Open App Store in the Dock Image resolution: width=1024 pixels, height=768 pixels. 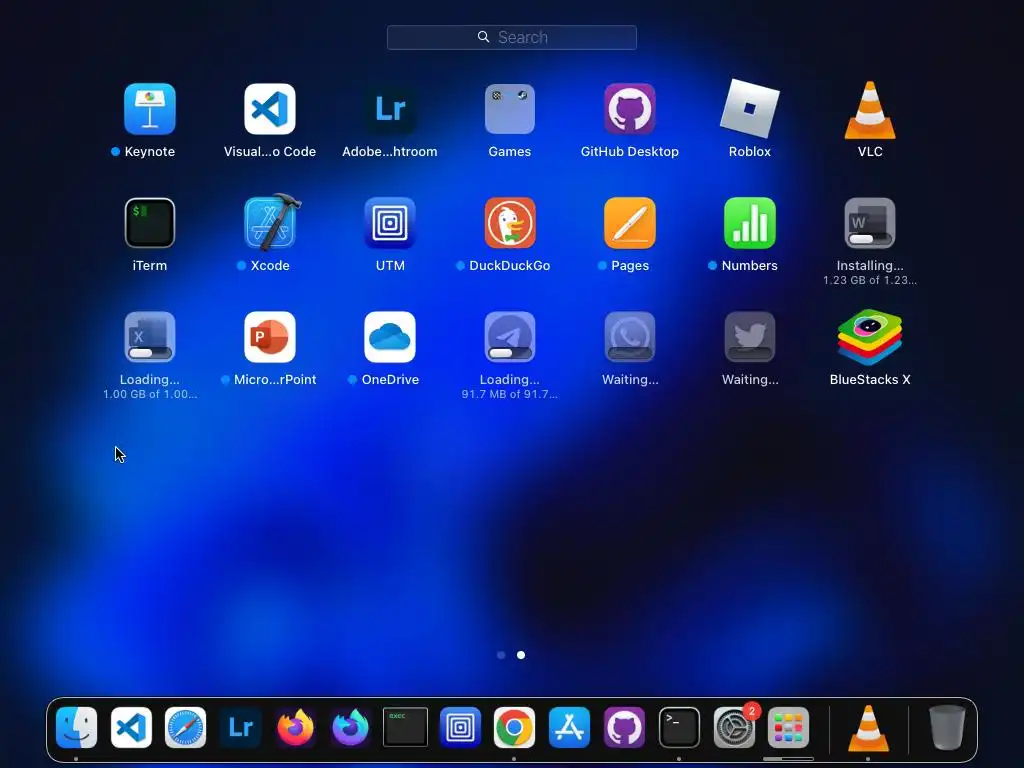point(569,728)
